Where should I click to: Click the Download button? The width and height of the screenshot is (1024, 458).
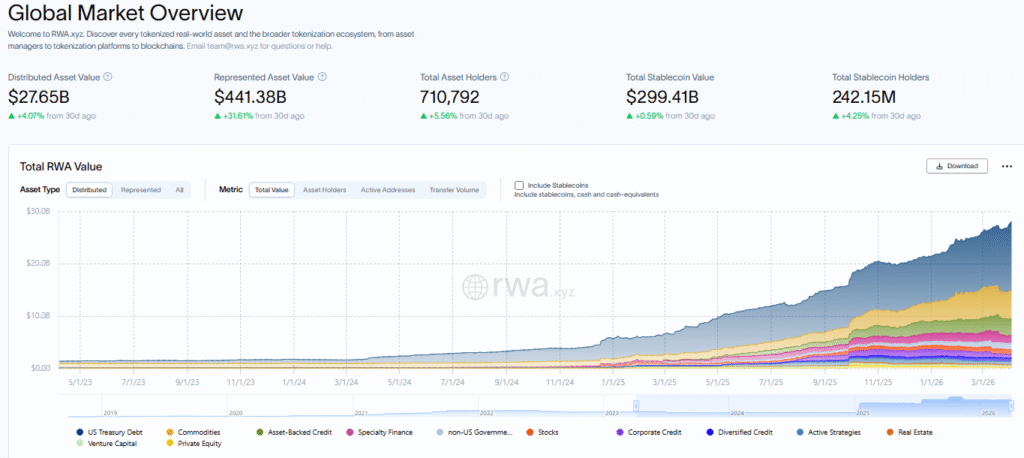point(957,166)
